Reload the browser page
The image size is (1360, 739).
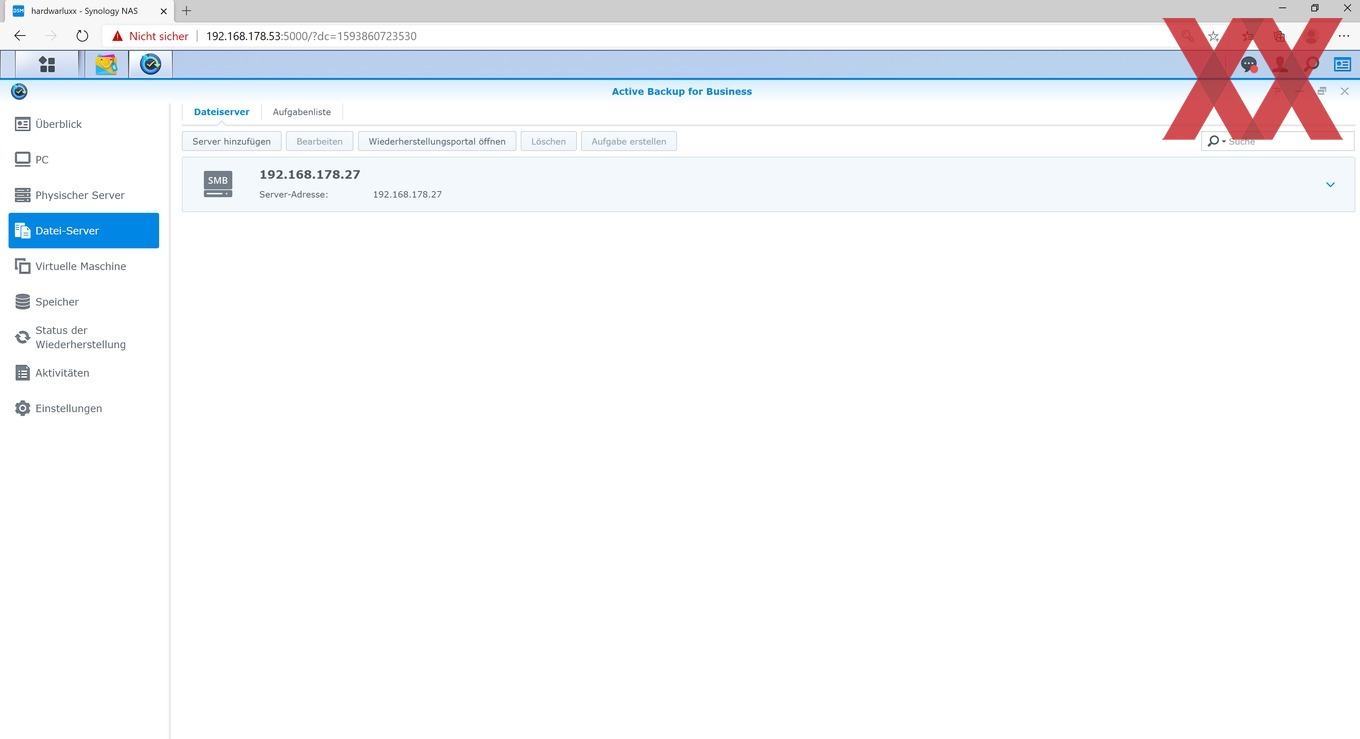pos(82,36)
